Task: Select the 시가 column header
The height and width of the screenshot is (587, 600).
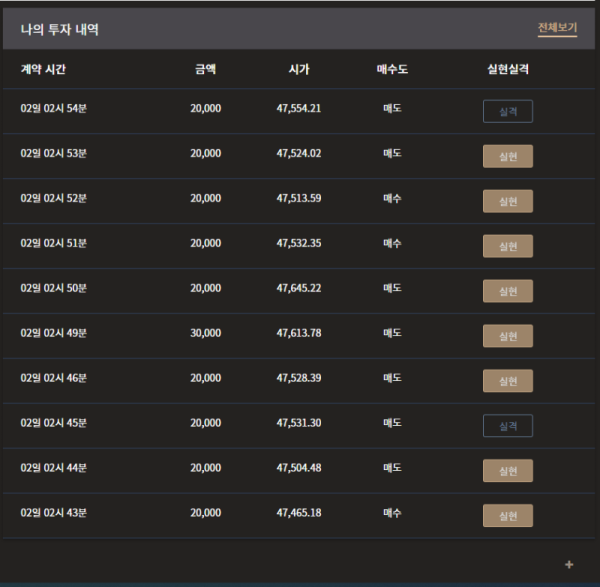Action: pyautogui.click(x=299, y=69)
